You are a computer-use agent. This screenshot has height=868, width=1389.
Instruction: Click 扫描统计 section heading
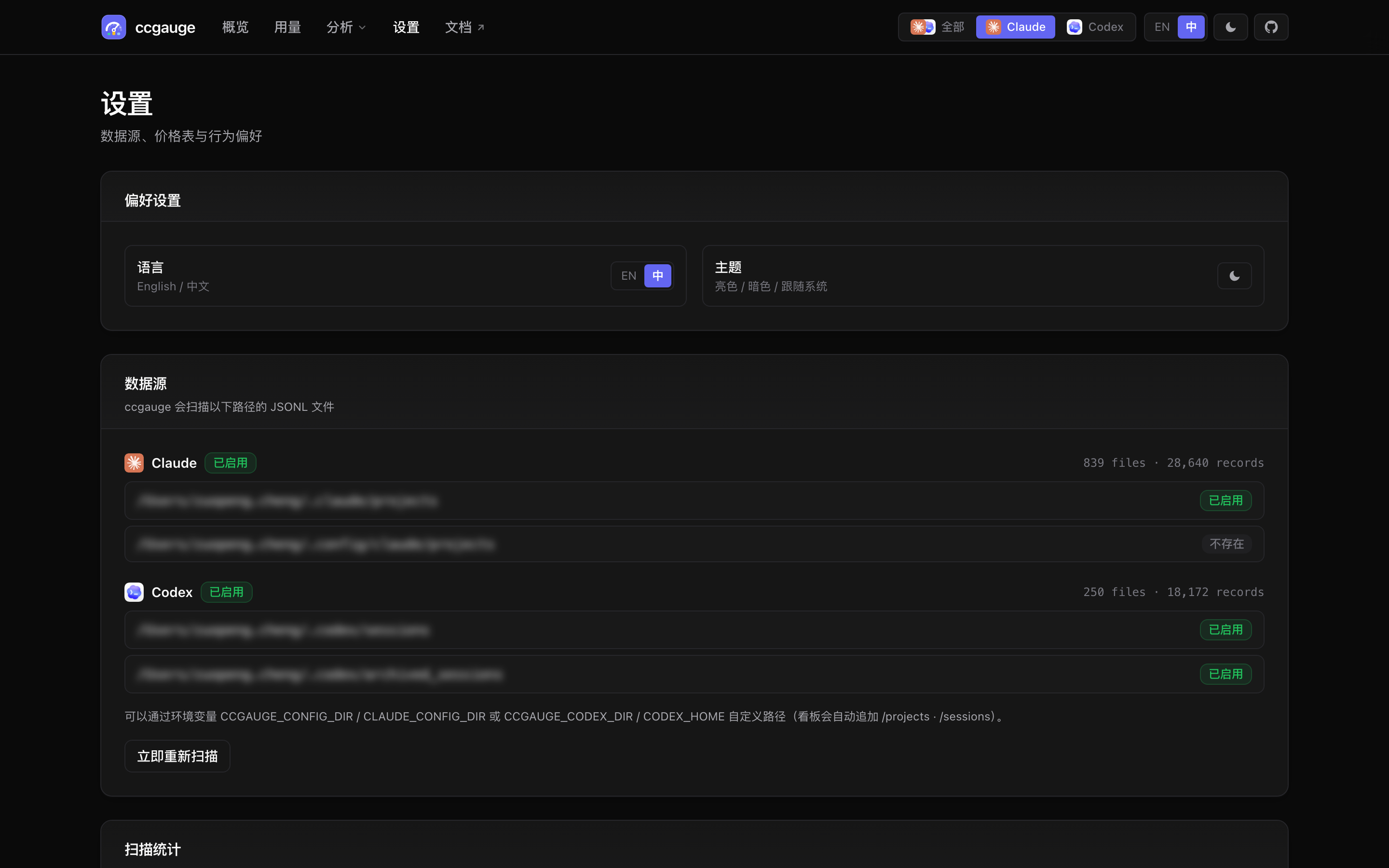click(153, 849)
